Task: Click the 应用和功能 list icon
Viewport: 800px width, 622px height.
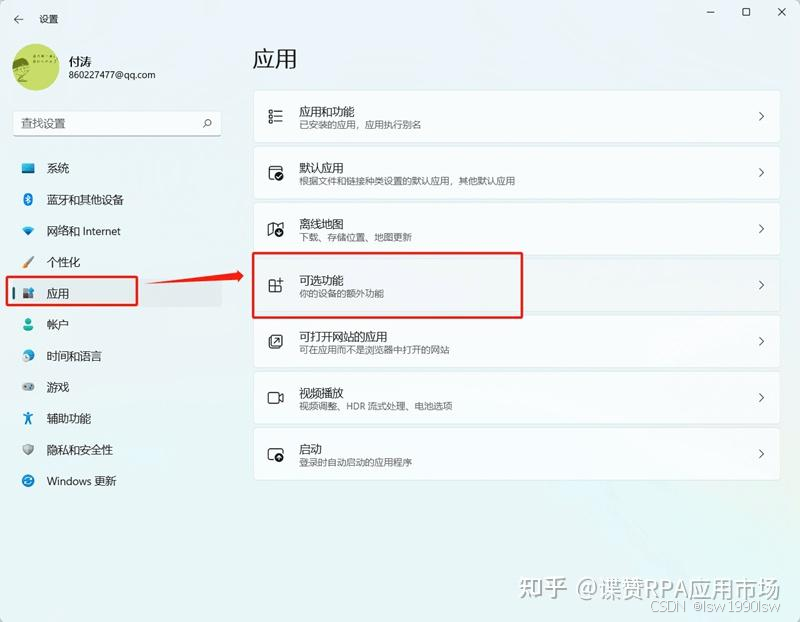Action: 276,116
